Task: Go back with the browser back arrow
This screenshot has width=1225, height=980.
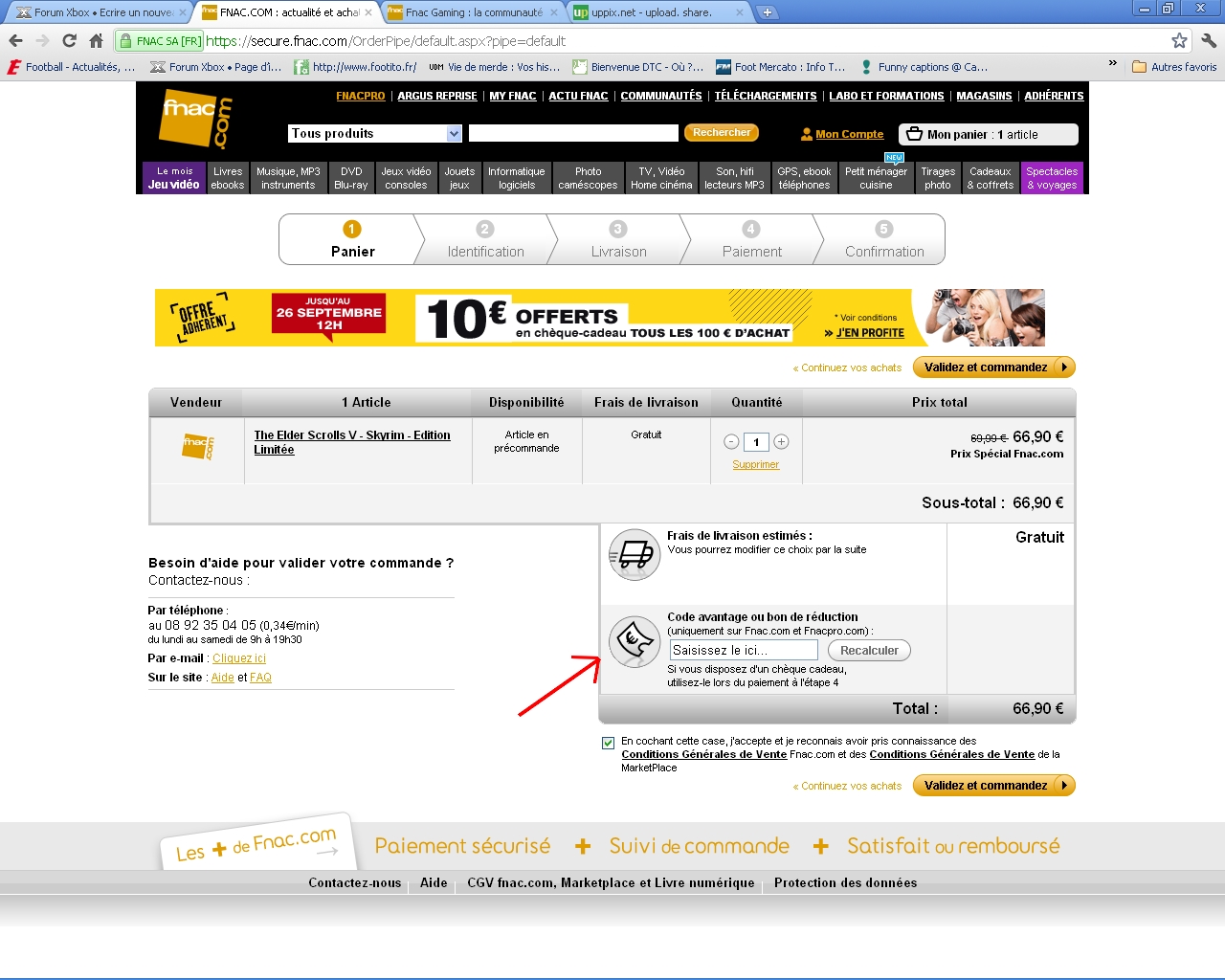Action: (x=15, y=41)
